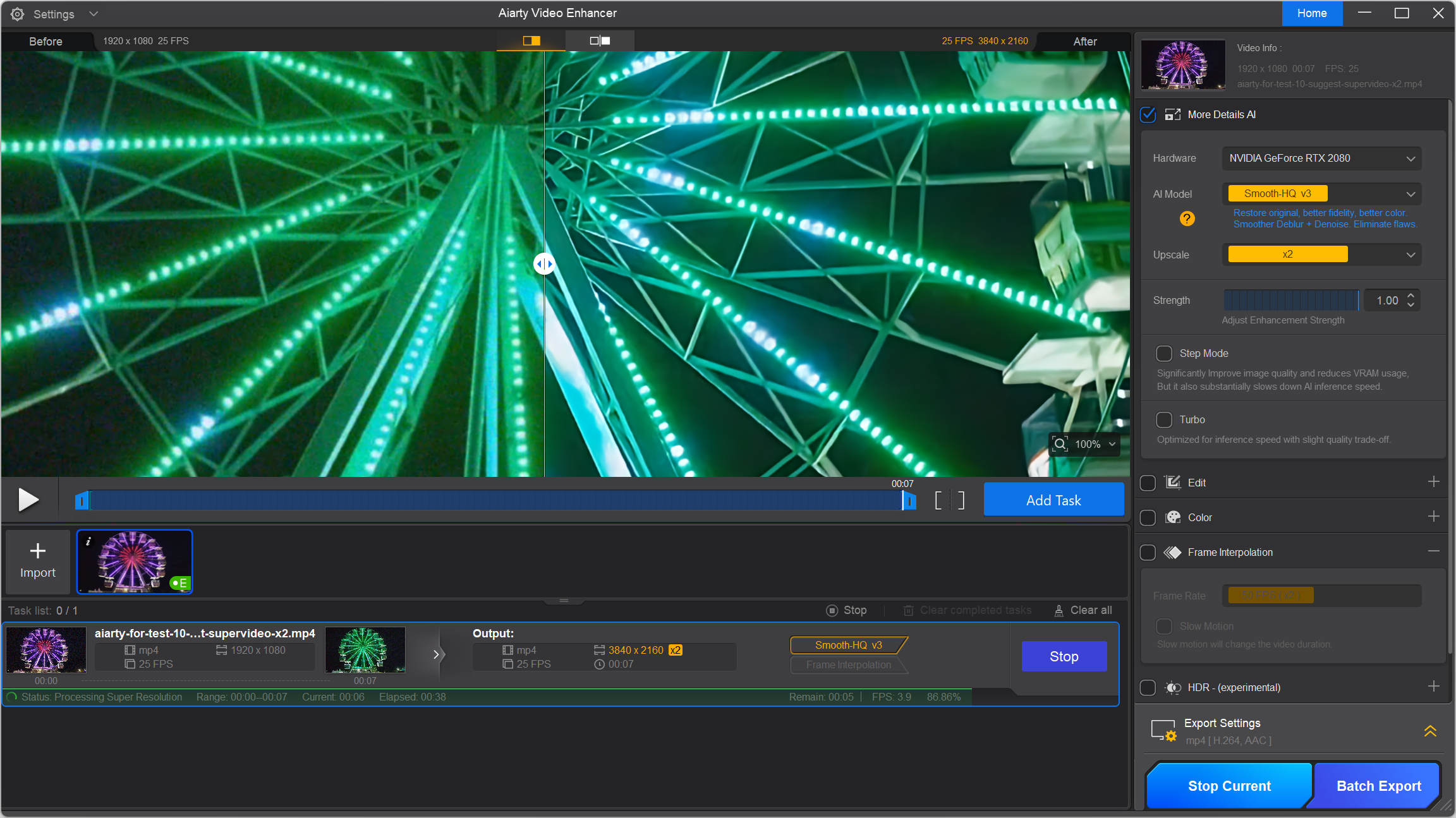Open the Hardware dropdown showing RTX 2080

[x=1321, y=159]
